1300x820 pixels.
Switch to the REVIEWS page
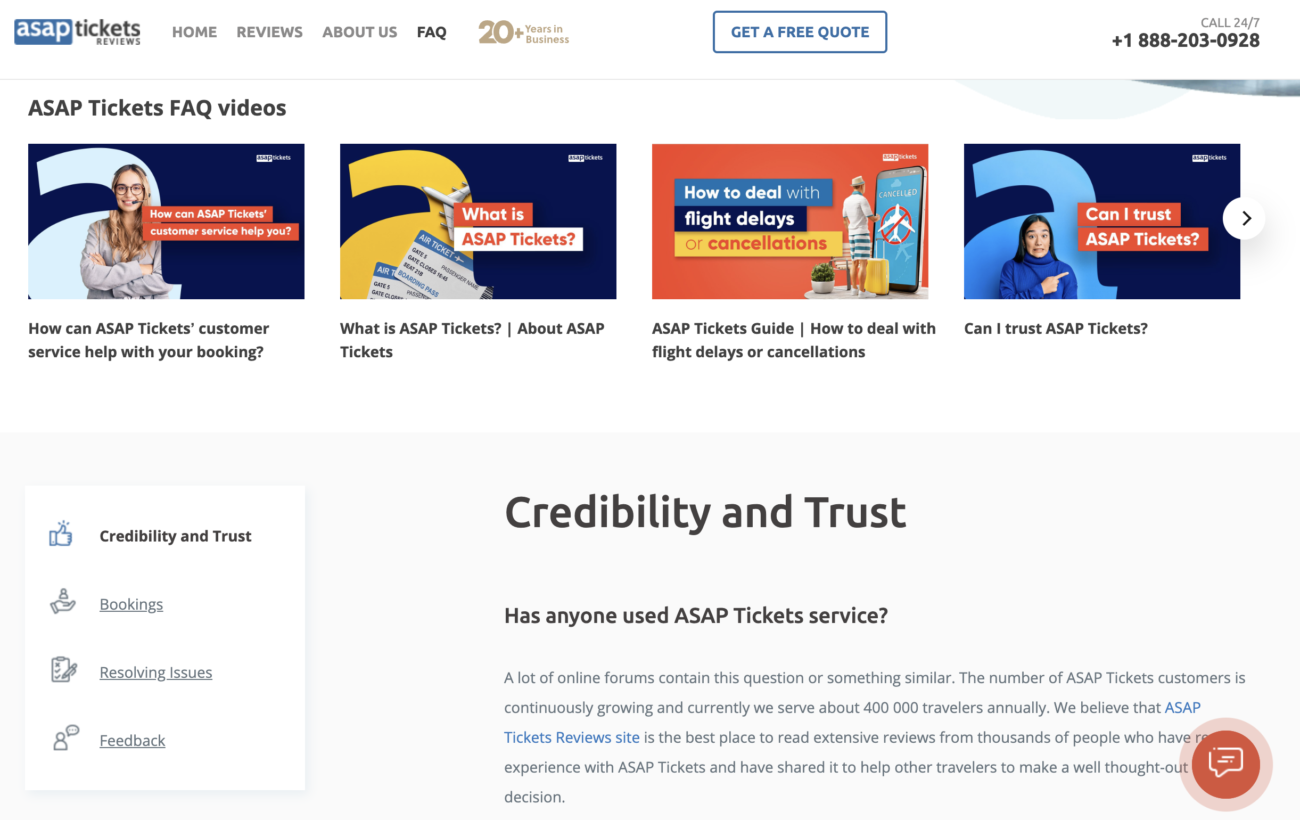[x=269, y=31]
